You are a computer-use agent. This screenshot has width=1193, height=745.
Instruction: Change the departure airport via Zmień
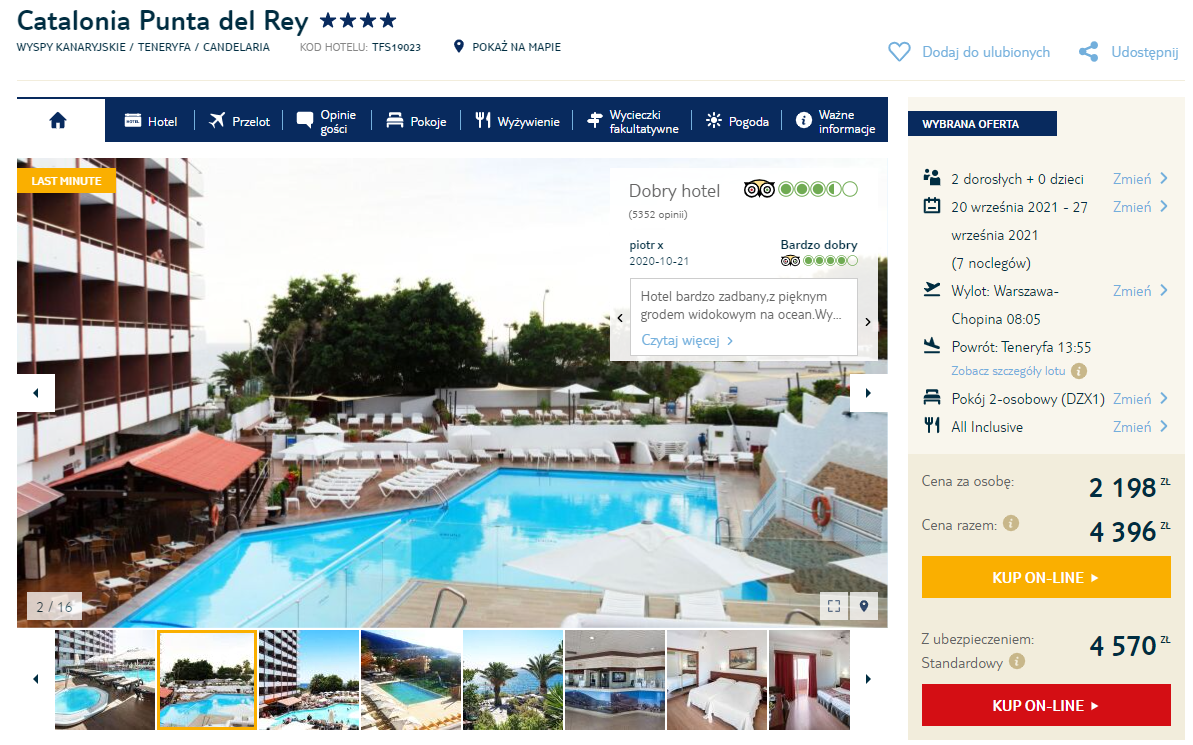point(1140,291)
